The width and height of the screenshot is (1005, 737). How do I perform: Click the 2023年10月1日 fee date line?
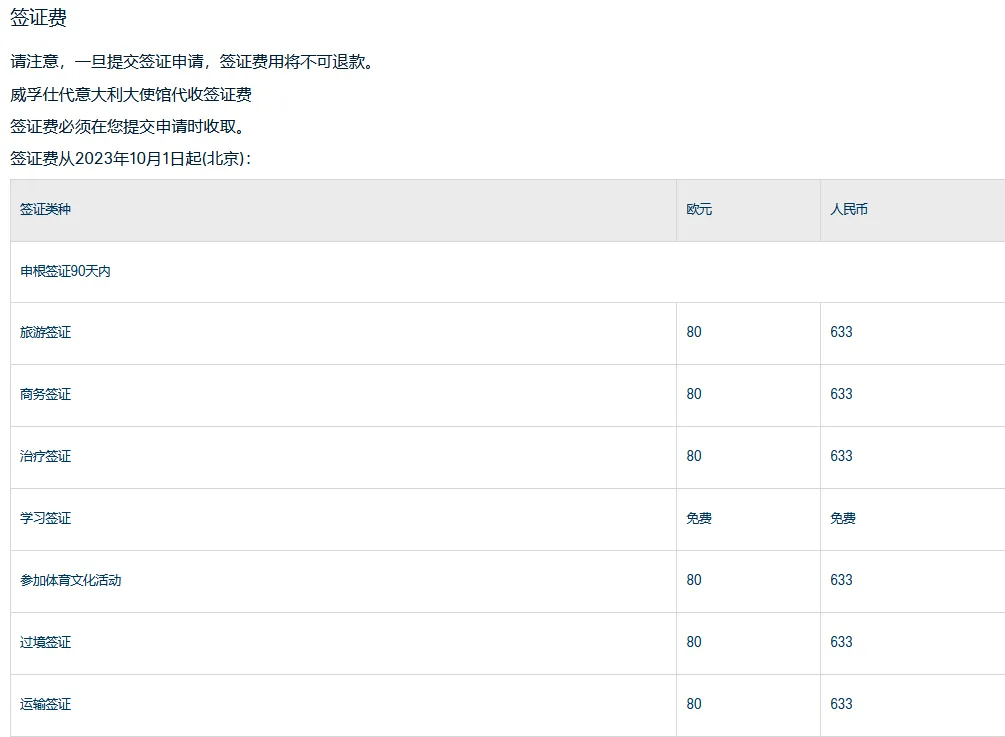point(130,158)
